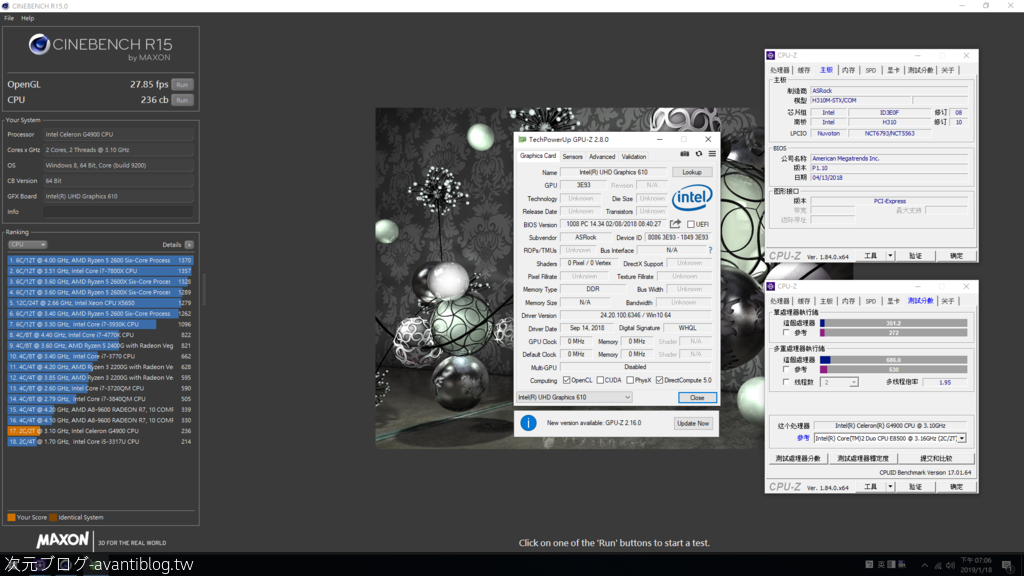Viewport: 1024px width, 576px height.
Task: Click the Intel logo in GPU-Z
Action: [x=692, y=197]
